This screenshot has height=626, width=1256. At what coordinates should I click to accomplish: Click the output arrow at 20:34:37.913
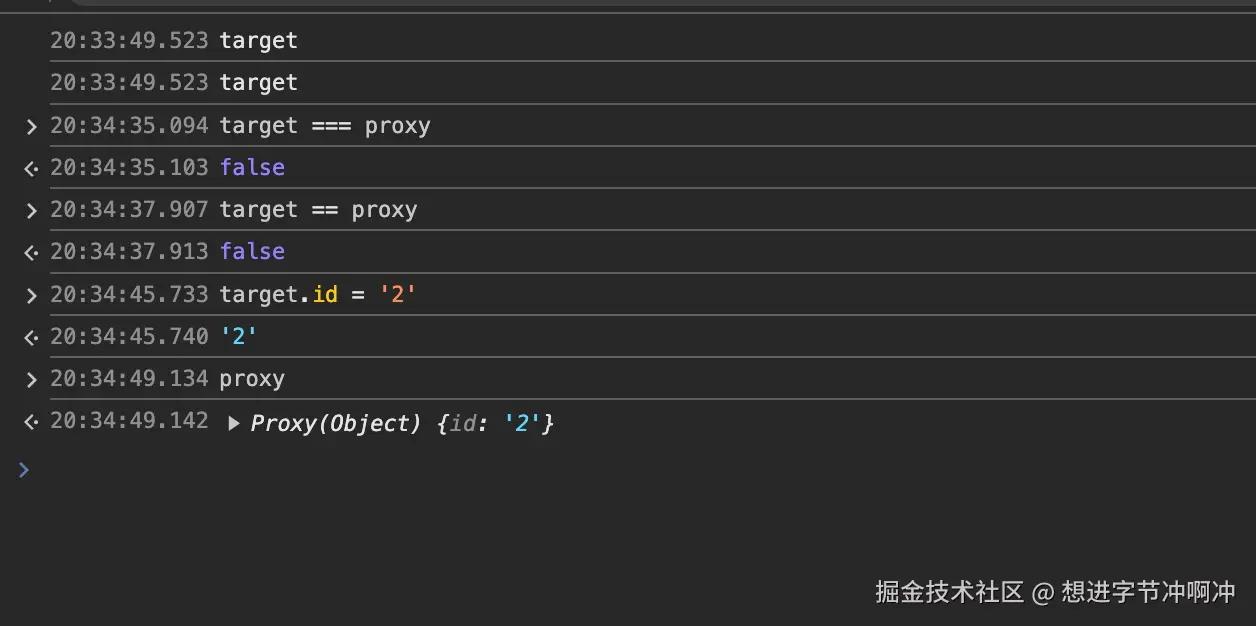click(31, 252)
